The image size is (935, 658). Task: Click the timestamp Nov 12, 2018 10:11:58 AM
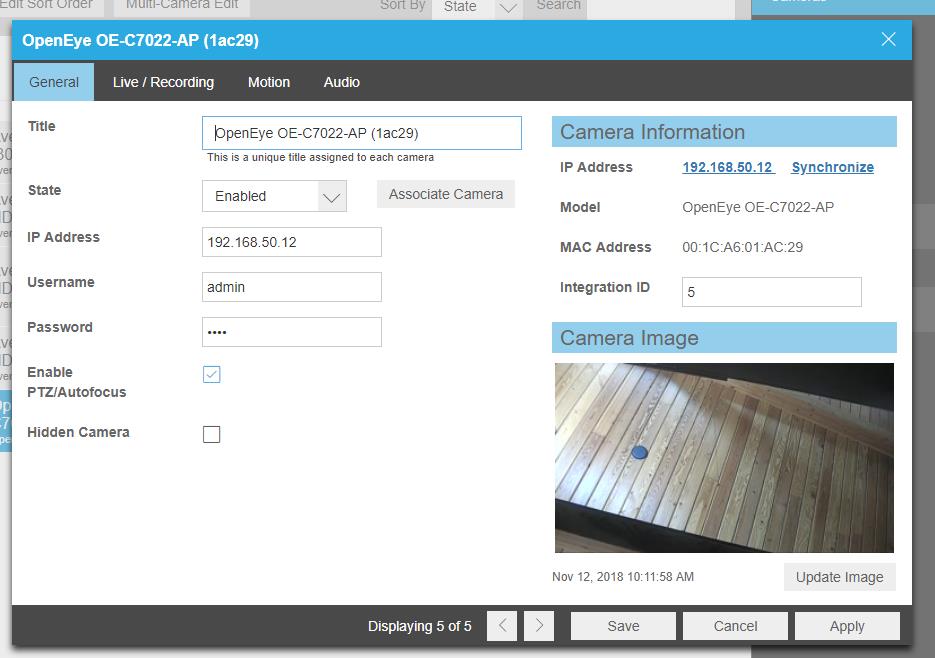click(623, 577)
